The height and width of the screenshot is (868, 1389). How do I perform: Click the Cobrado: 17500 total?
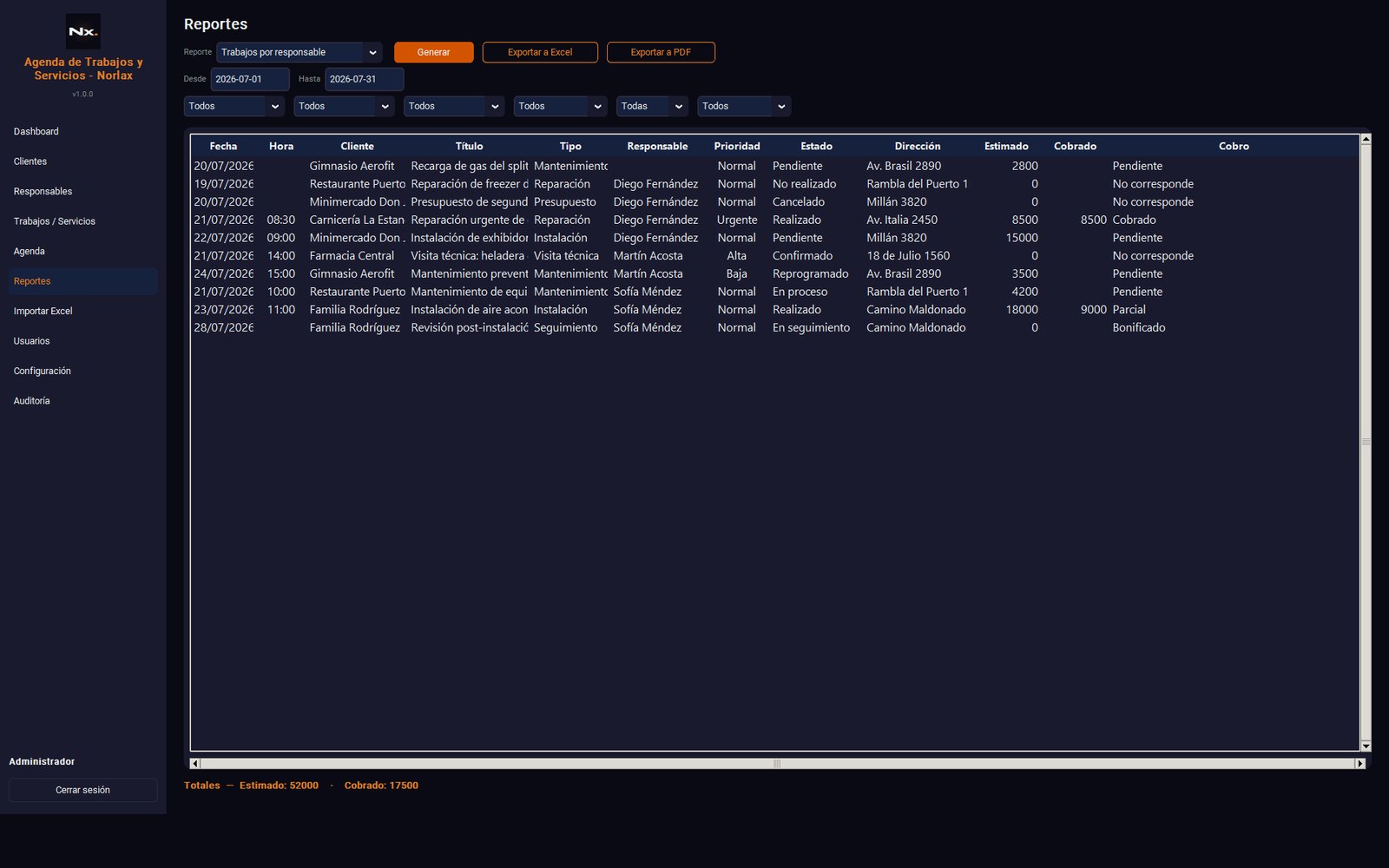(381, 786)
